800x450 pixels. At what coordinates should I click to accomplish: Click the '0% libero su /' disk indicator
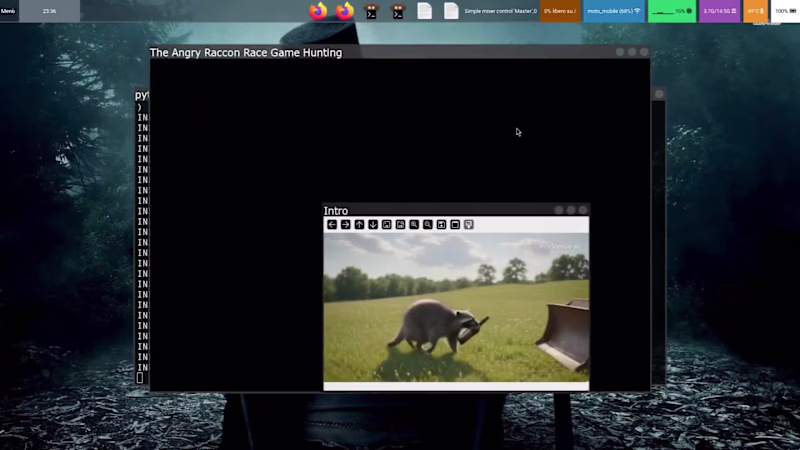560,11
